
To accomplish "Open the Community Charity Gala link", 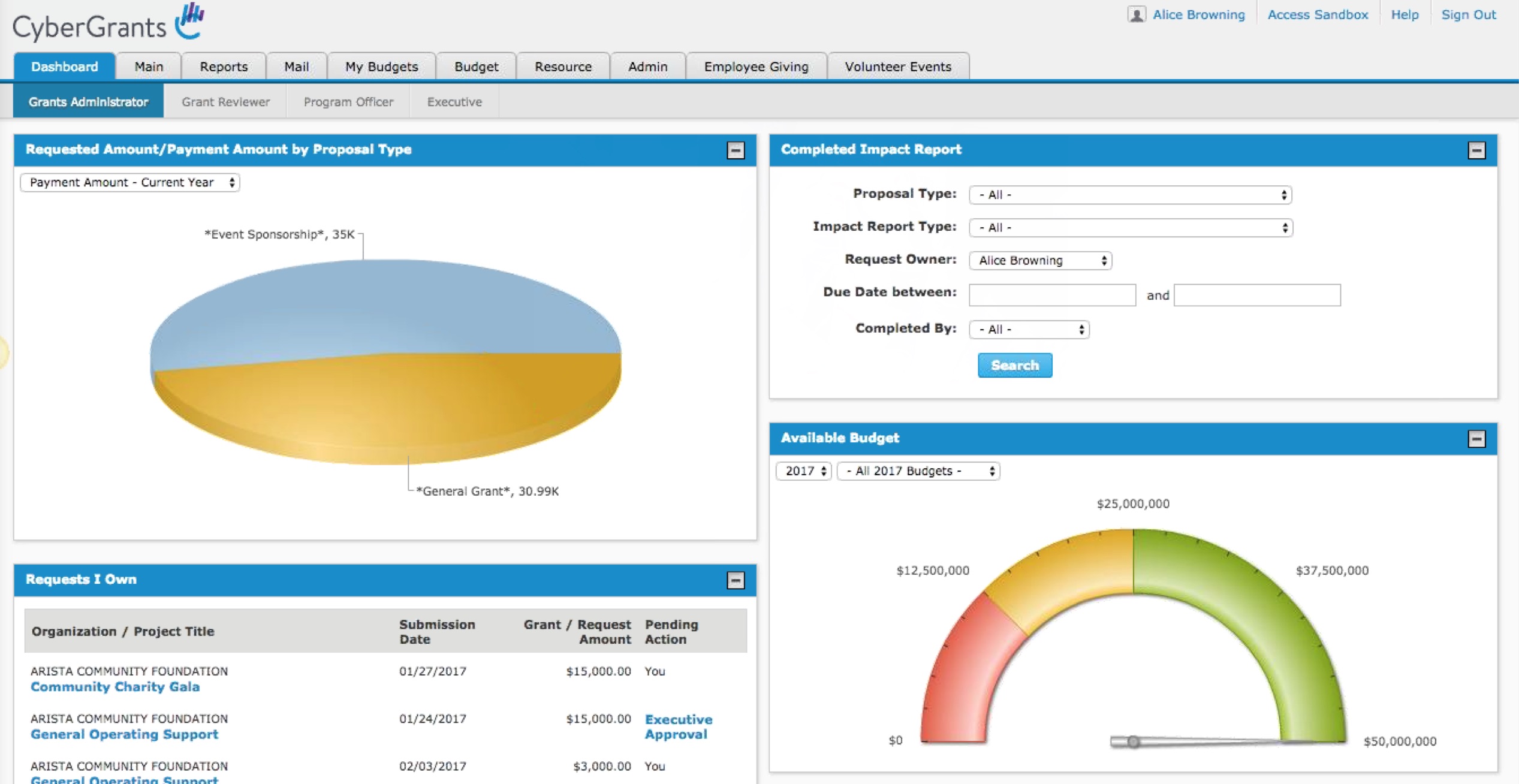I will pyautogui.click(x=115, y=687).
